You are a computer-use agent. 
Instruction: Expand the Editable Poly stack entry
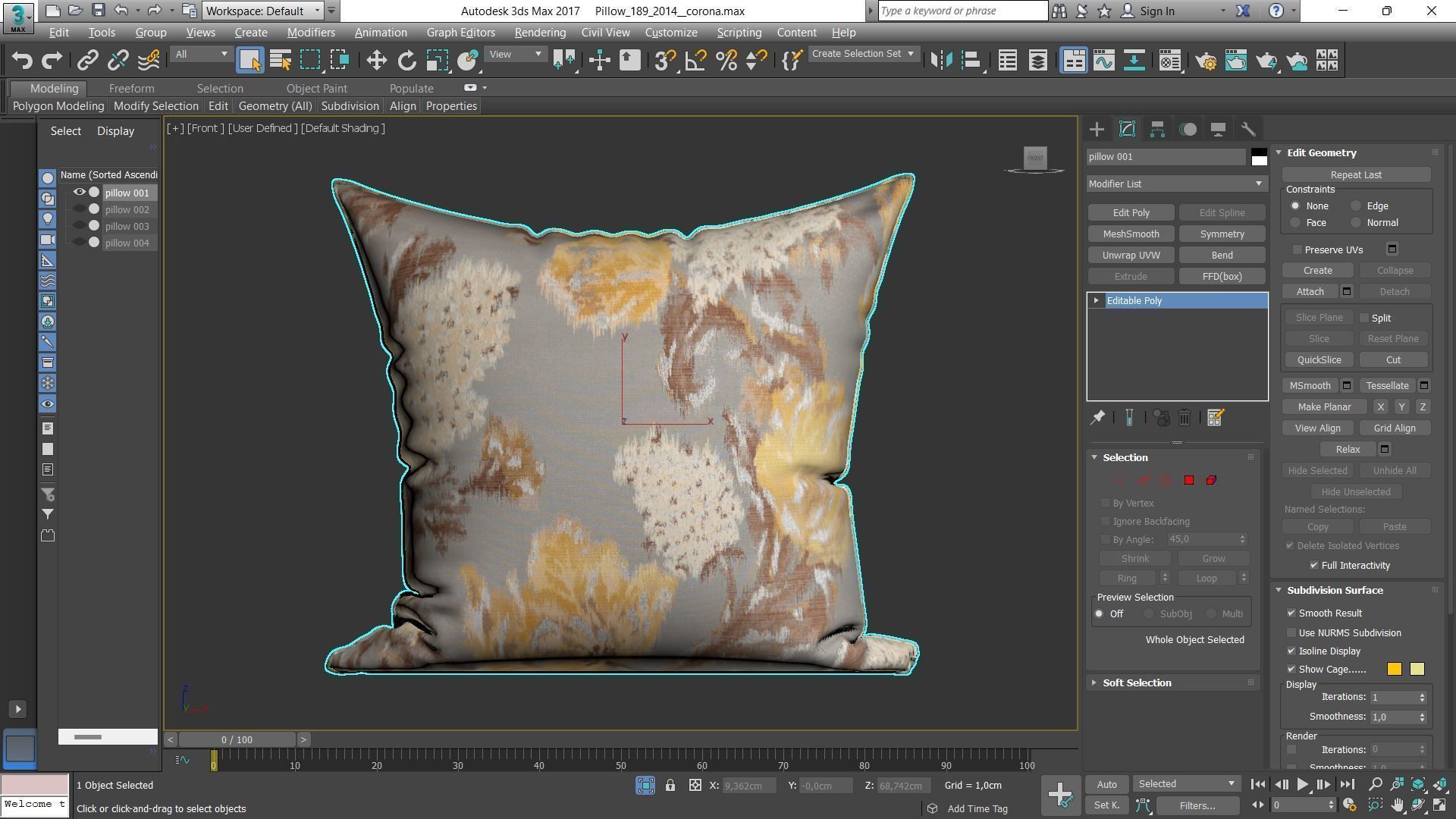click(x=1096, y=301)
